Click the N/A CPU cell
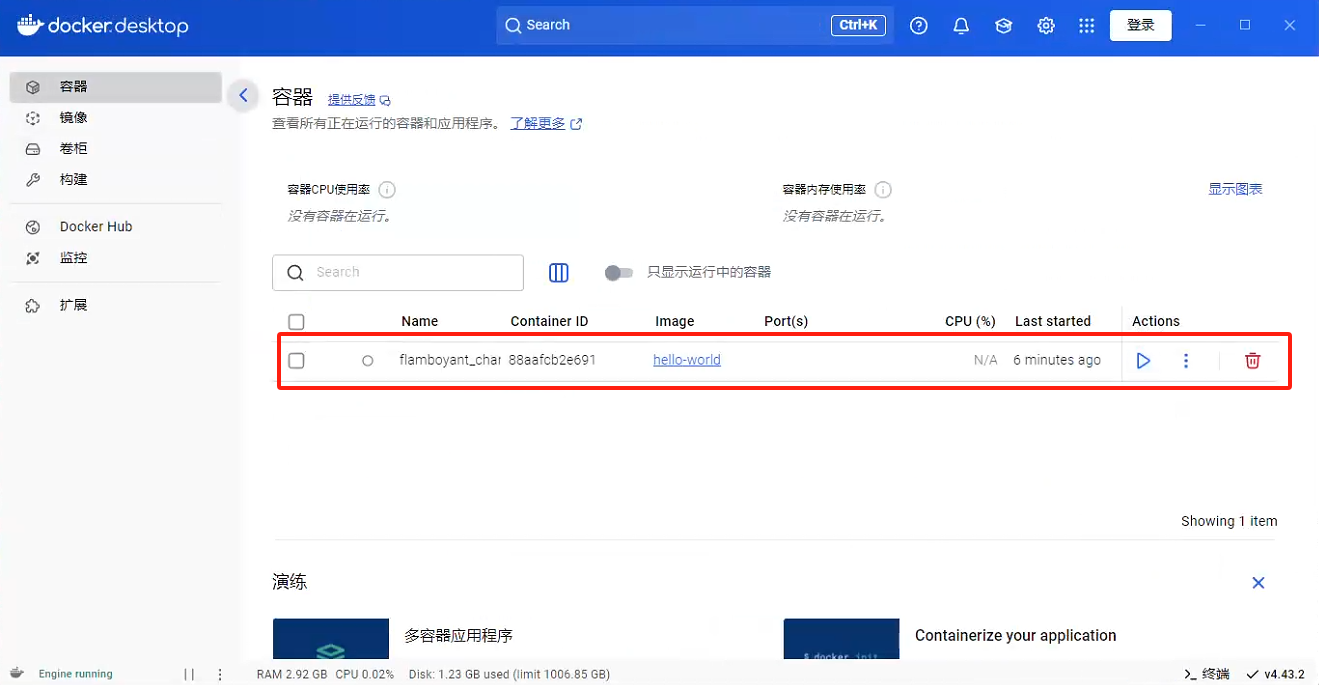The width and height of the screenshot is (1319, 685). (986, 360)
